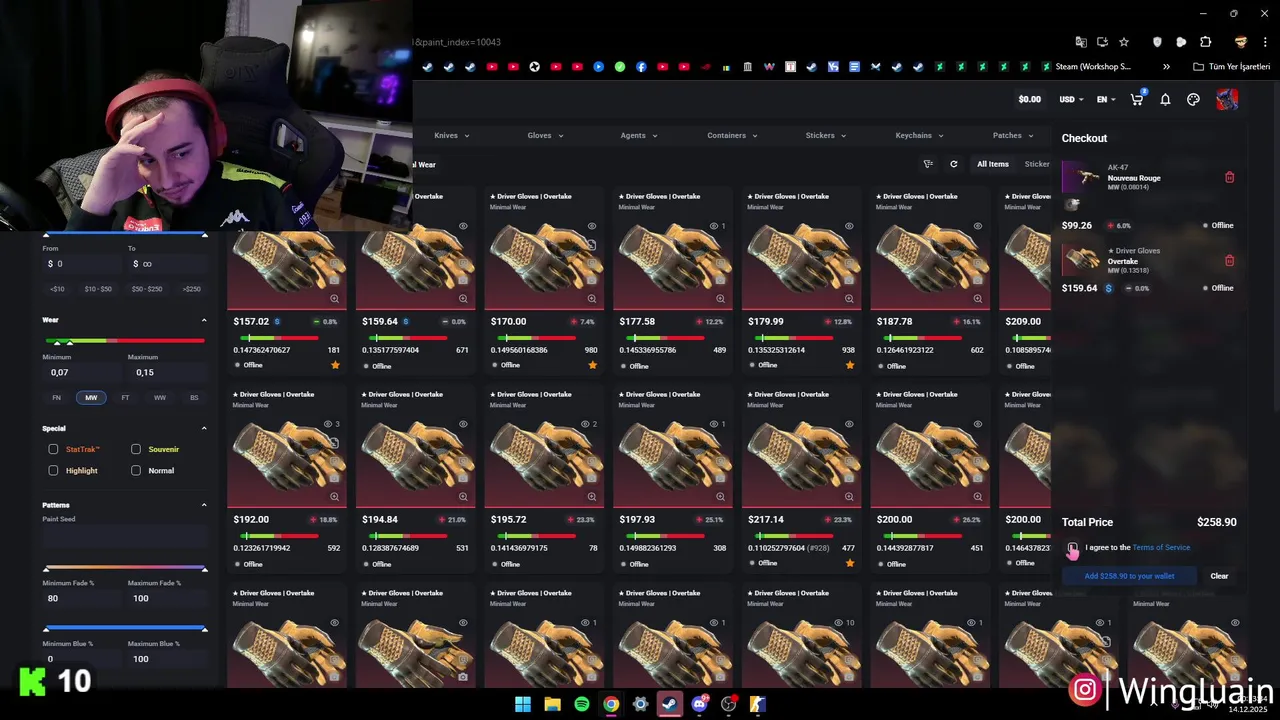1280x720 pixels.
Task: Click Add $258.90 to your wallet
Action: (x=1129, y=576)
